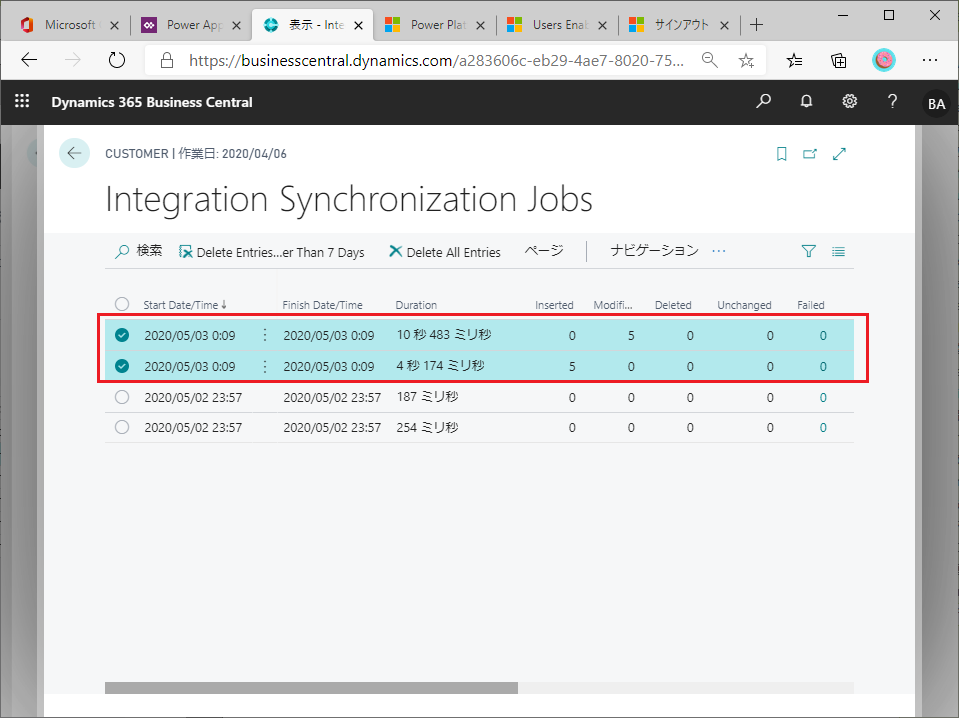This screenshot has height=718, width=959.
Task: Add page to favorites star
Action: point(746,60)
